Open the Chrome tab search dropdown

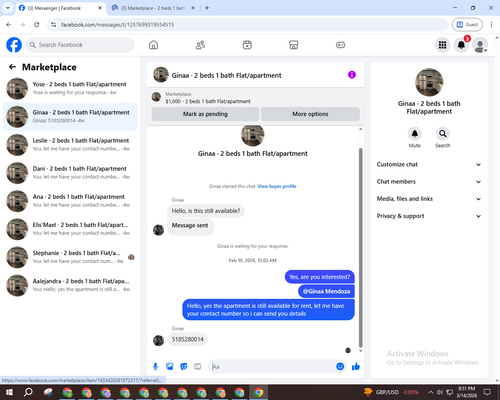tap(8, 8)
